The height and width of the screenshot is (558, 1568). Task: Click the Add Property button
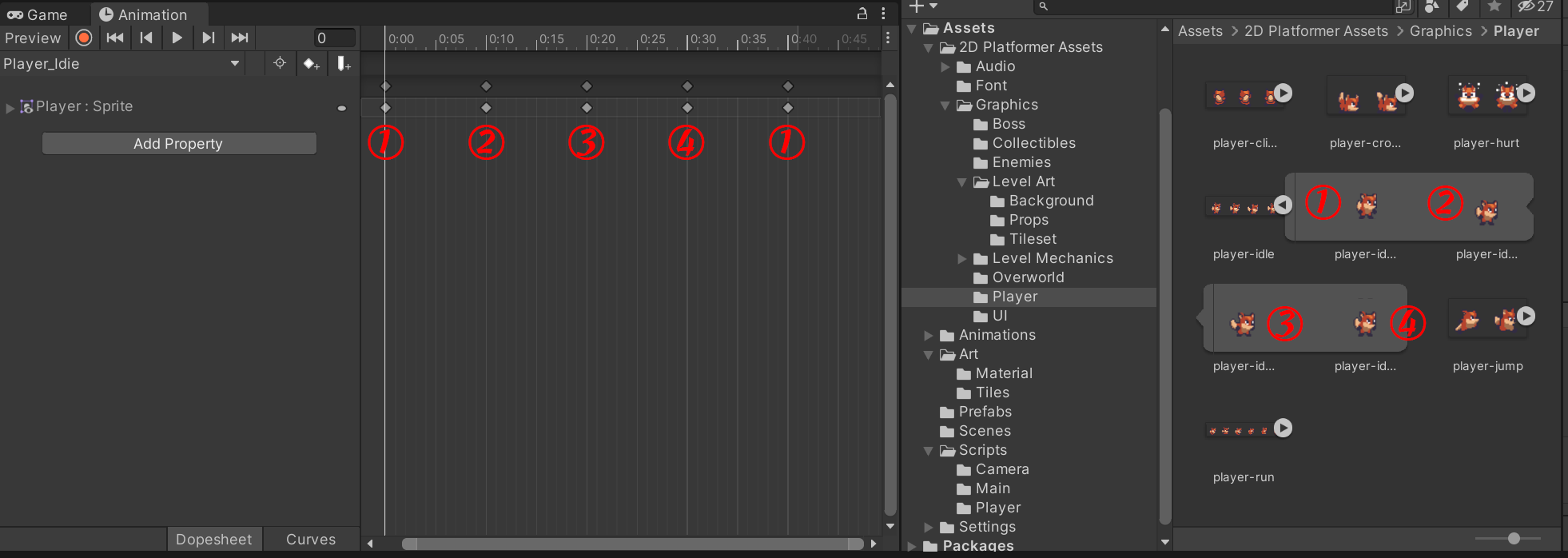coord(178,144)
